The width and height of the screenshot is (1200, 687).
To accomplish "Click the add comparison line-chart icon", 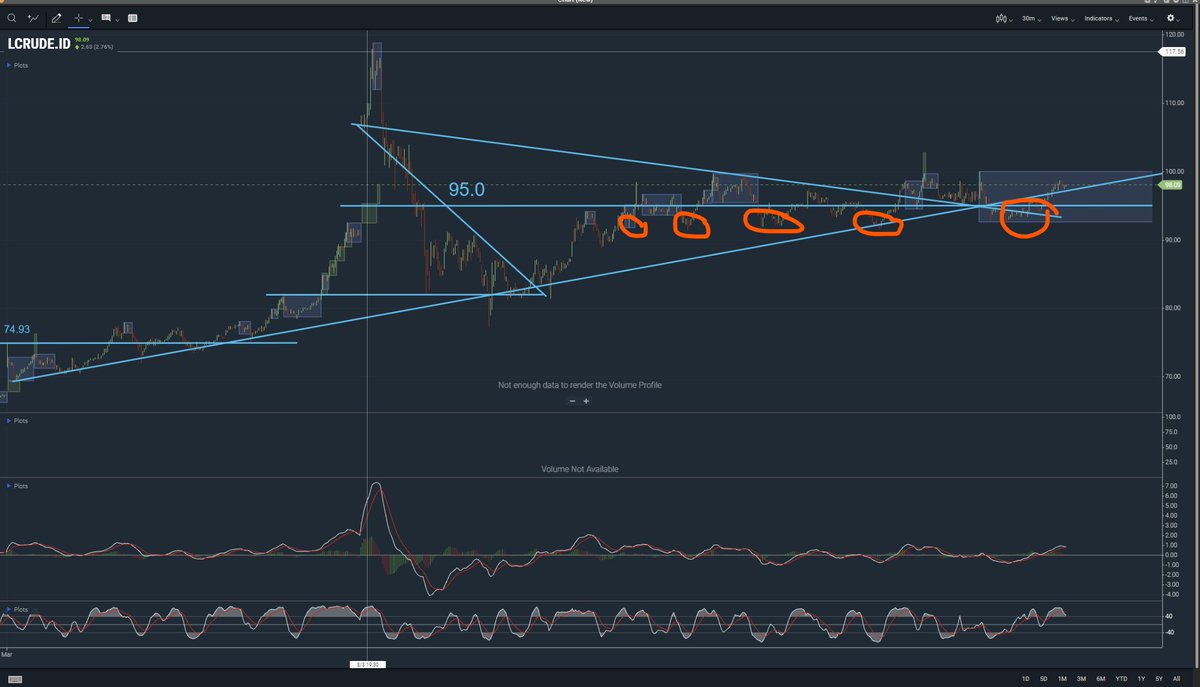I will click(x=34, y=18).
